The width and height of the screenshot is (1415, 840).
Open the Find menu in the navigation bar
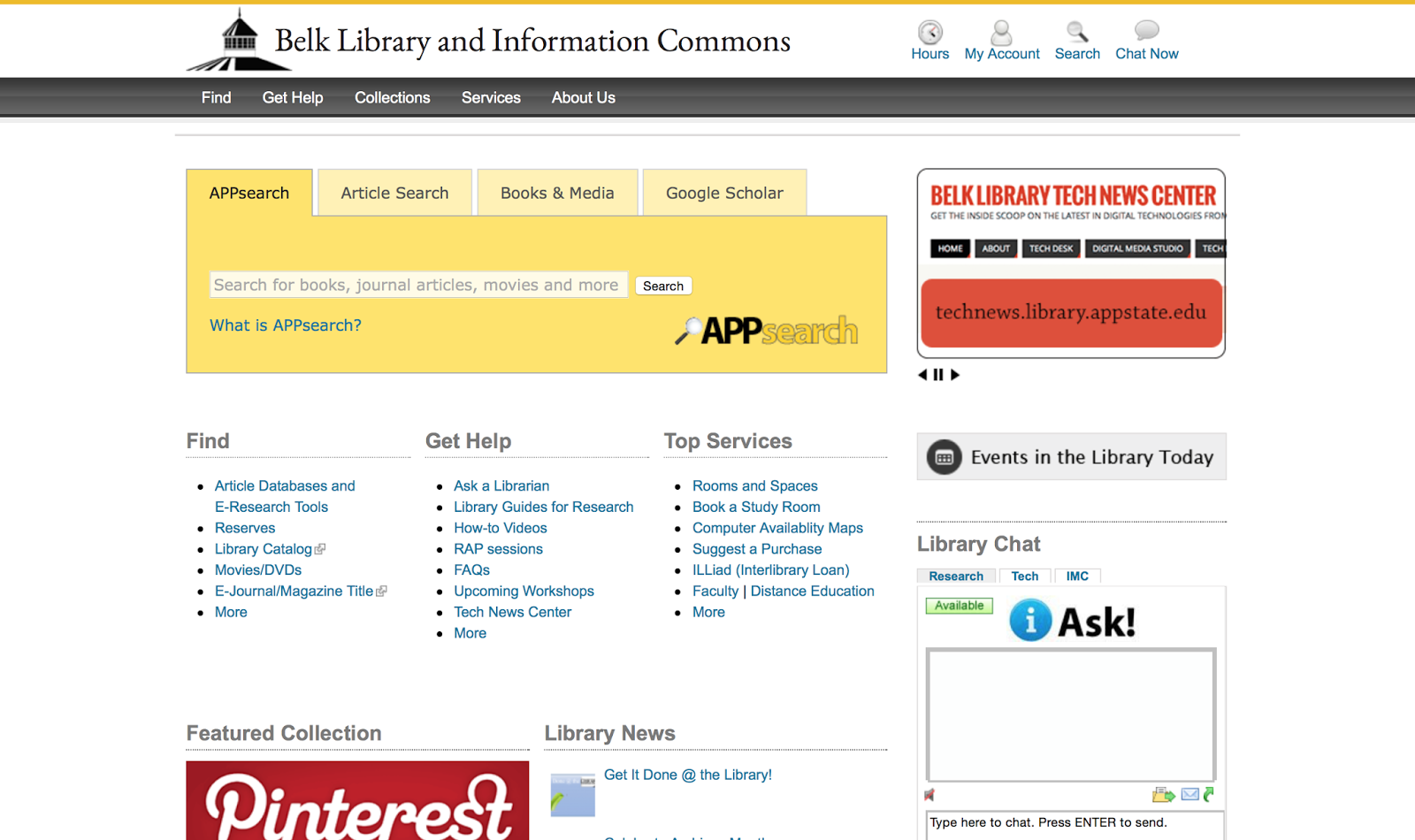(x=217, y=97)
